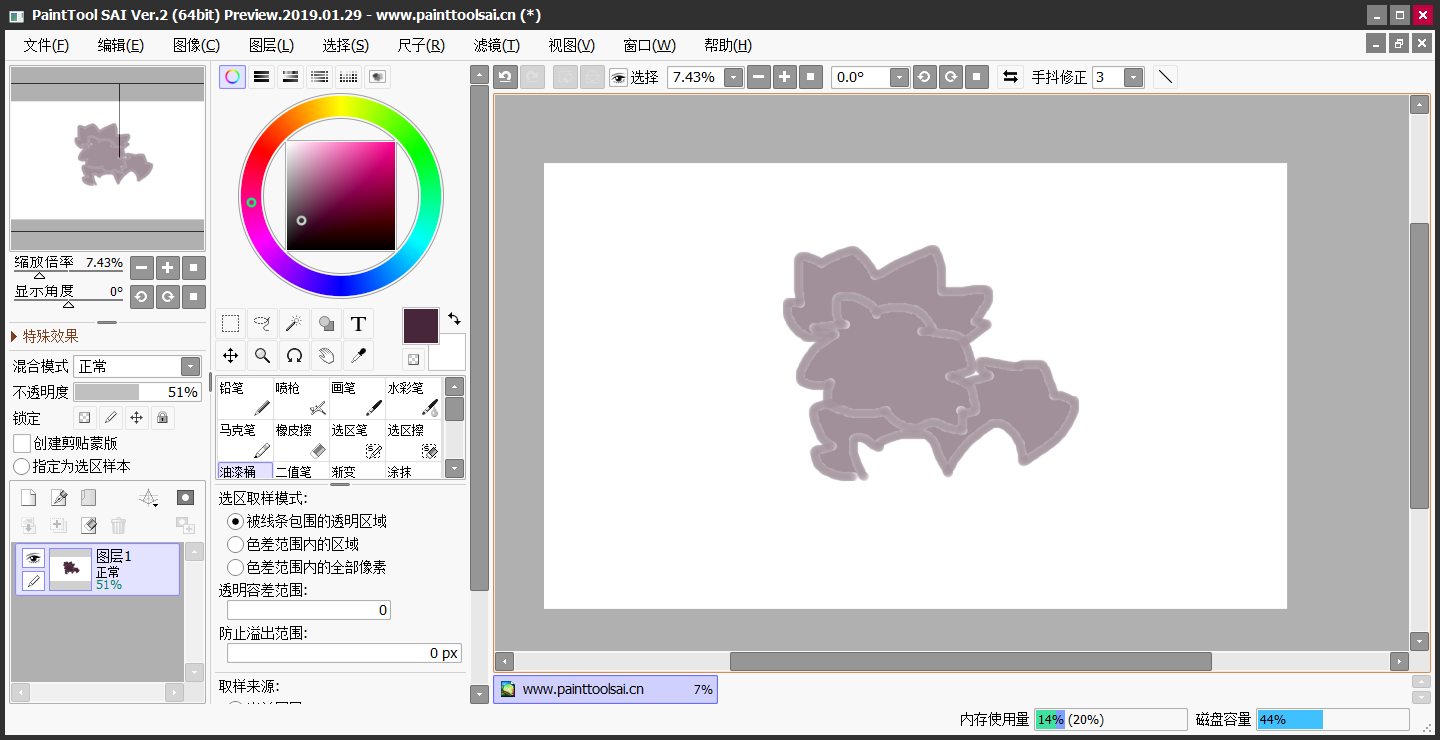Pick the 水彩笔 watercolor brush

click(413, 398)
